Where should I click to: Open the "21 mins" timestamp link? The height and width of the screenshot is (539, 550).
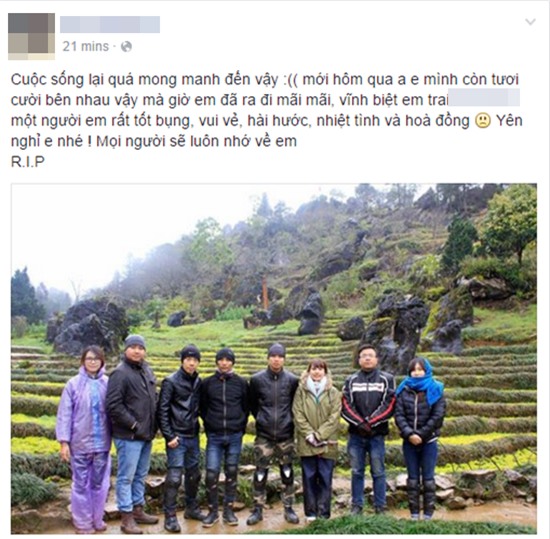click(86, 46)
